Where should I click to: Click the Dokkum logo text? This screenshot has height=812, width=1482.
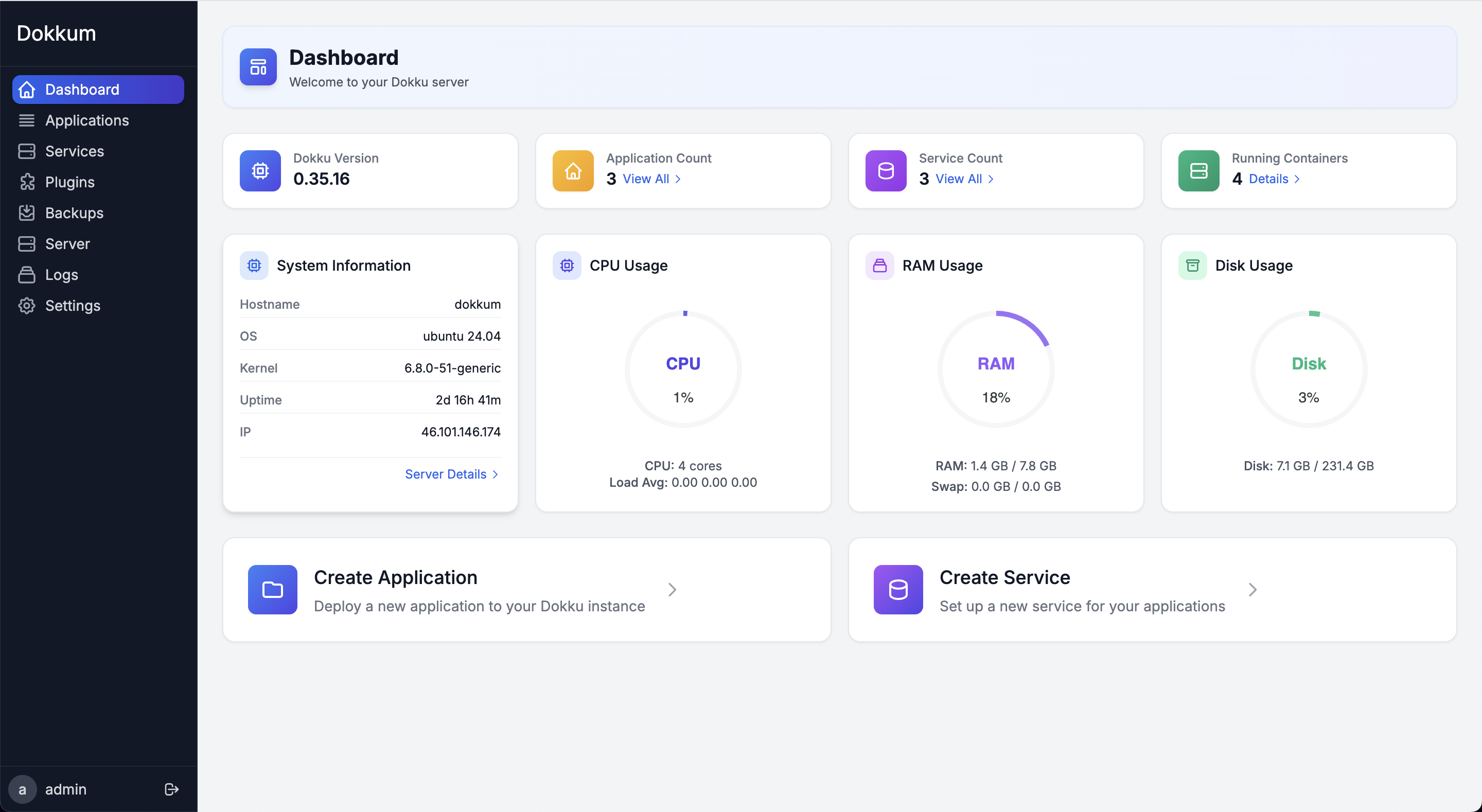57,33
